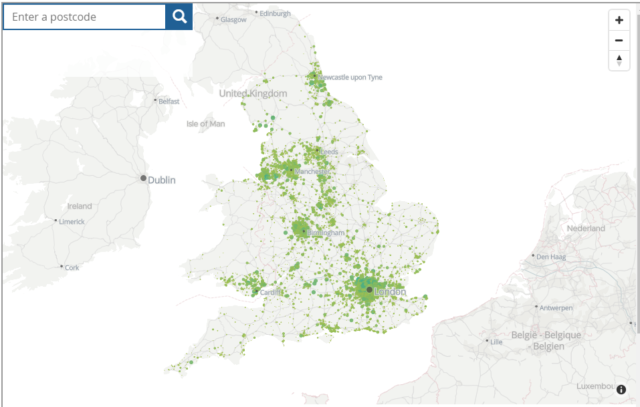Viewport: 640px width, 407px height.
Task: Click the Glasgow label at top
Action: tap(233, 19)
